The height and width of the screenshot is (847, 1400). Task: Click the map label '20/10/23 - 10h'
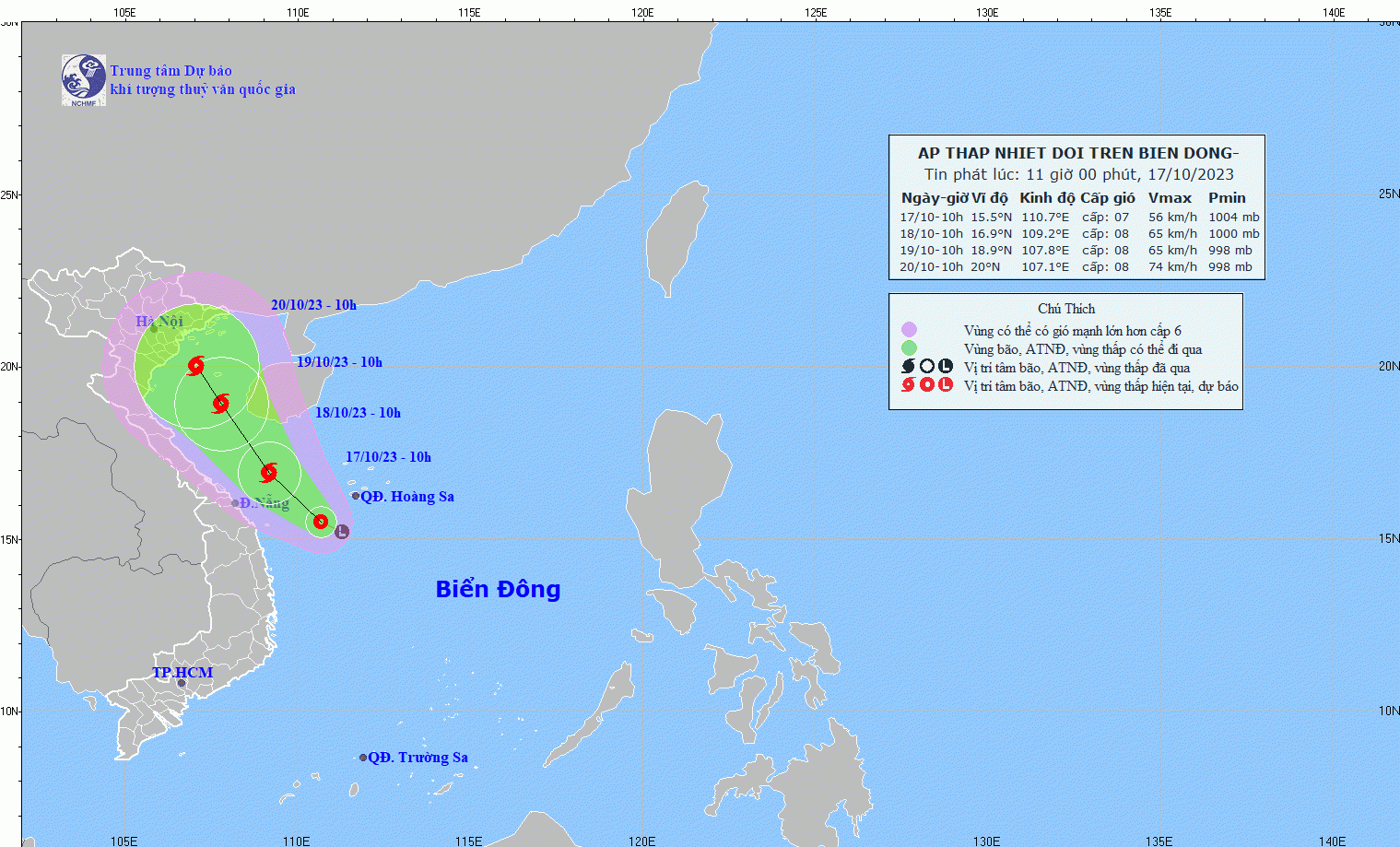313,305
